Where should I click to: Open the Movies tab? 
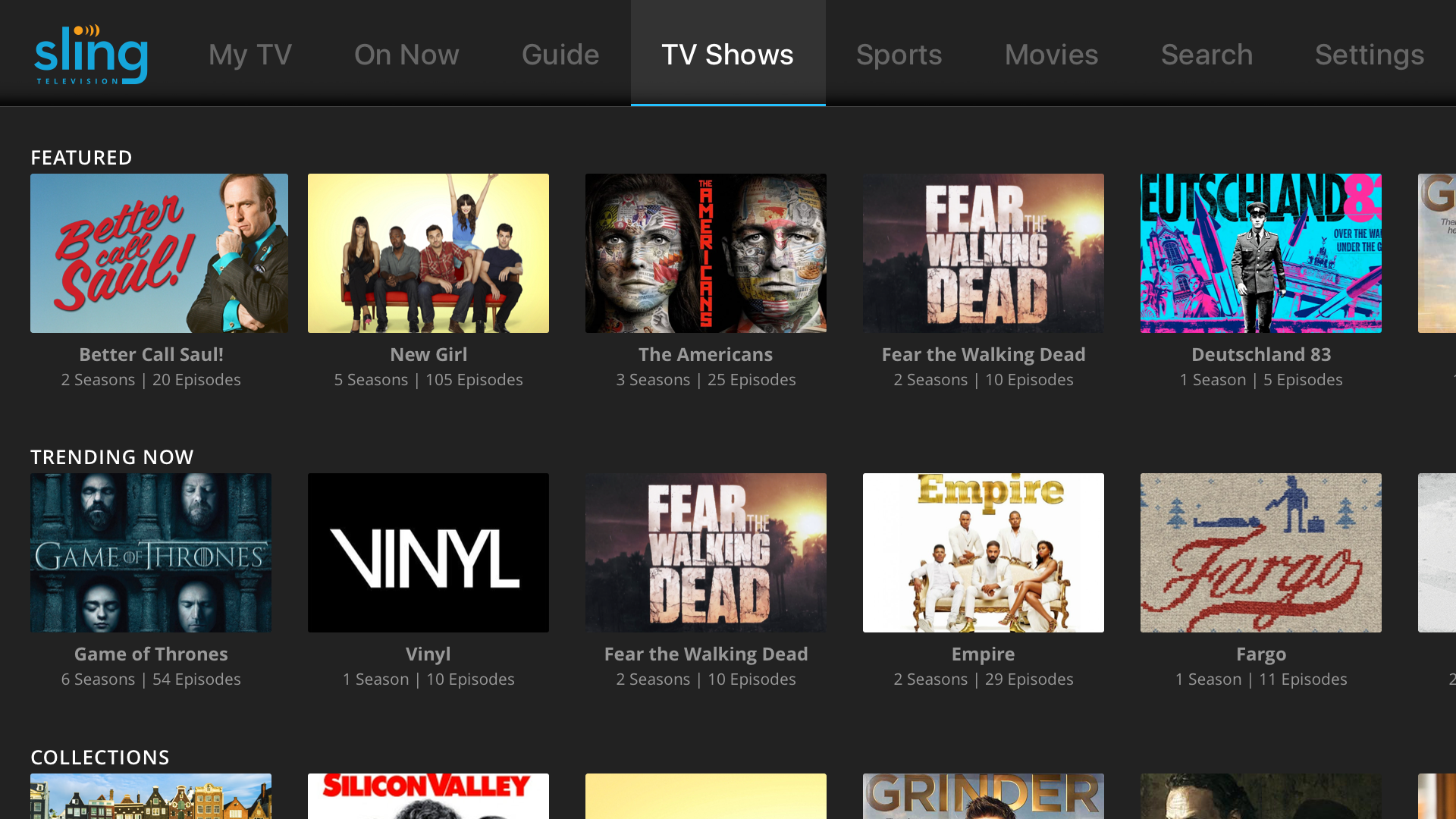1052,55
